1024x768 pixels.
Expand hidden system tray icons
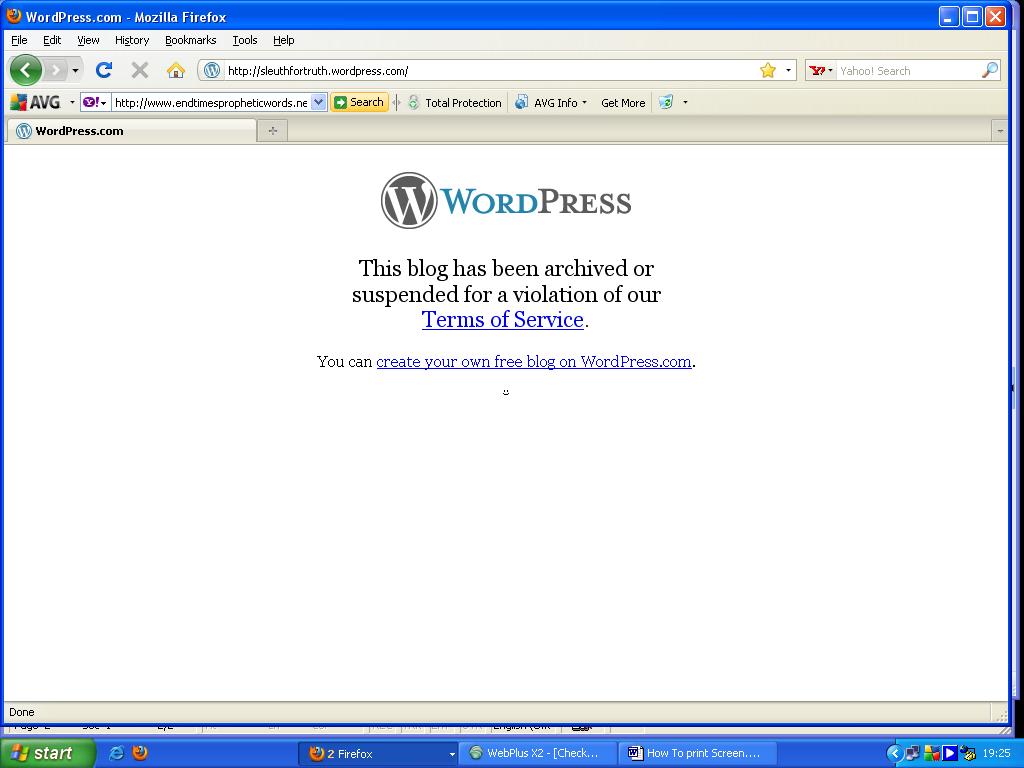tap(894, 754)
